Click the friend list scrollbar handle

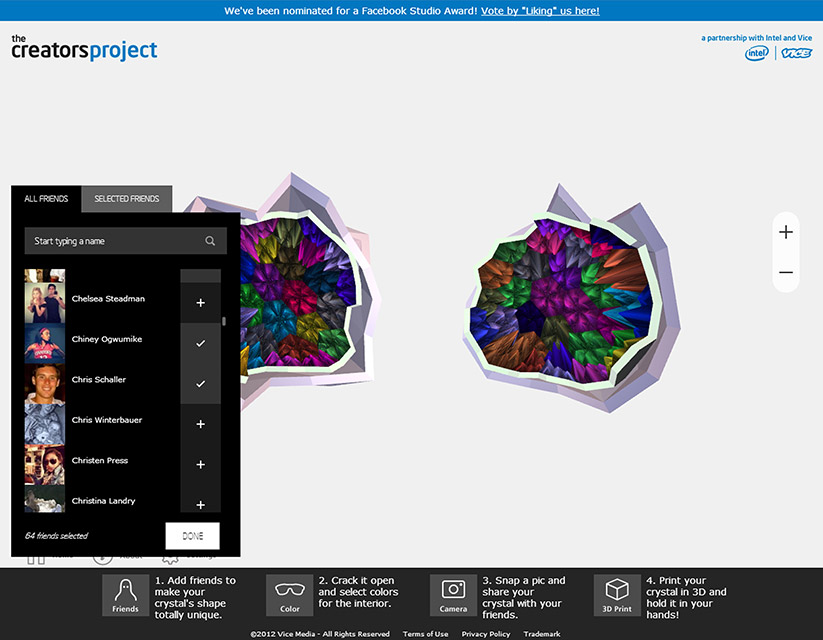224,322
